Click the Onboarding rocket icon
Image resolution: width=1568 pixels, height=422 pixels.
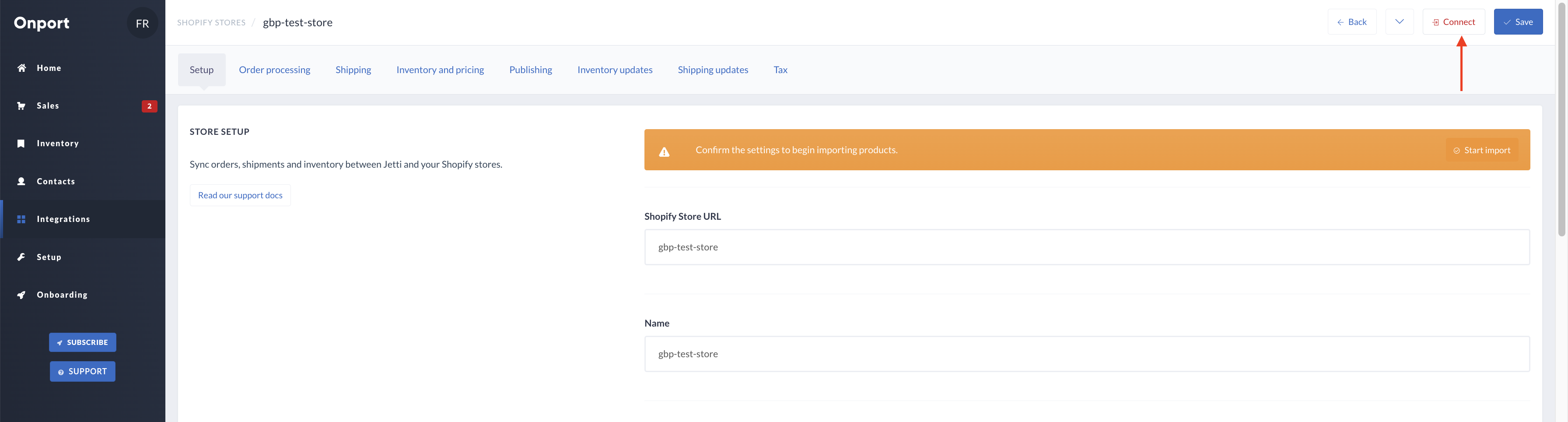21,295
